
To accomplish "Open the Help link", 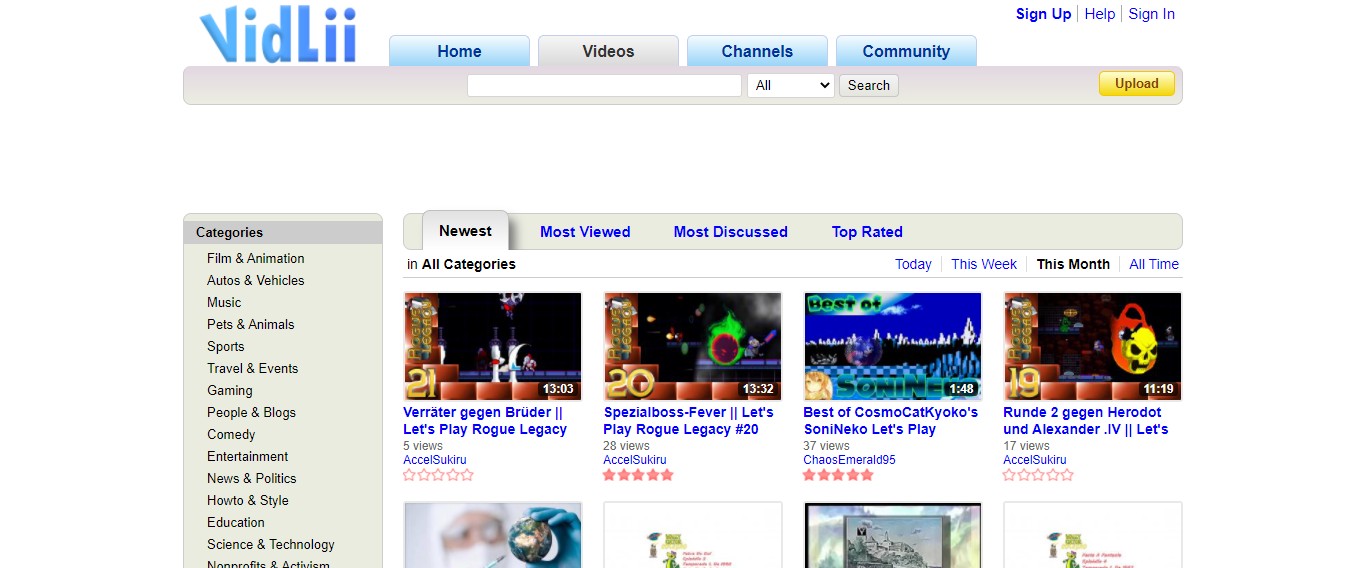I will (x=1100, y=14).
